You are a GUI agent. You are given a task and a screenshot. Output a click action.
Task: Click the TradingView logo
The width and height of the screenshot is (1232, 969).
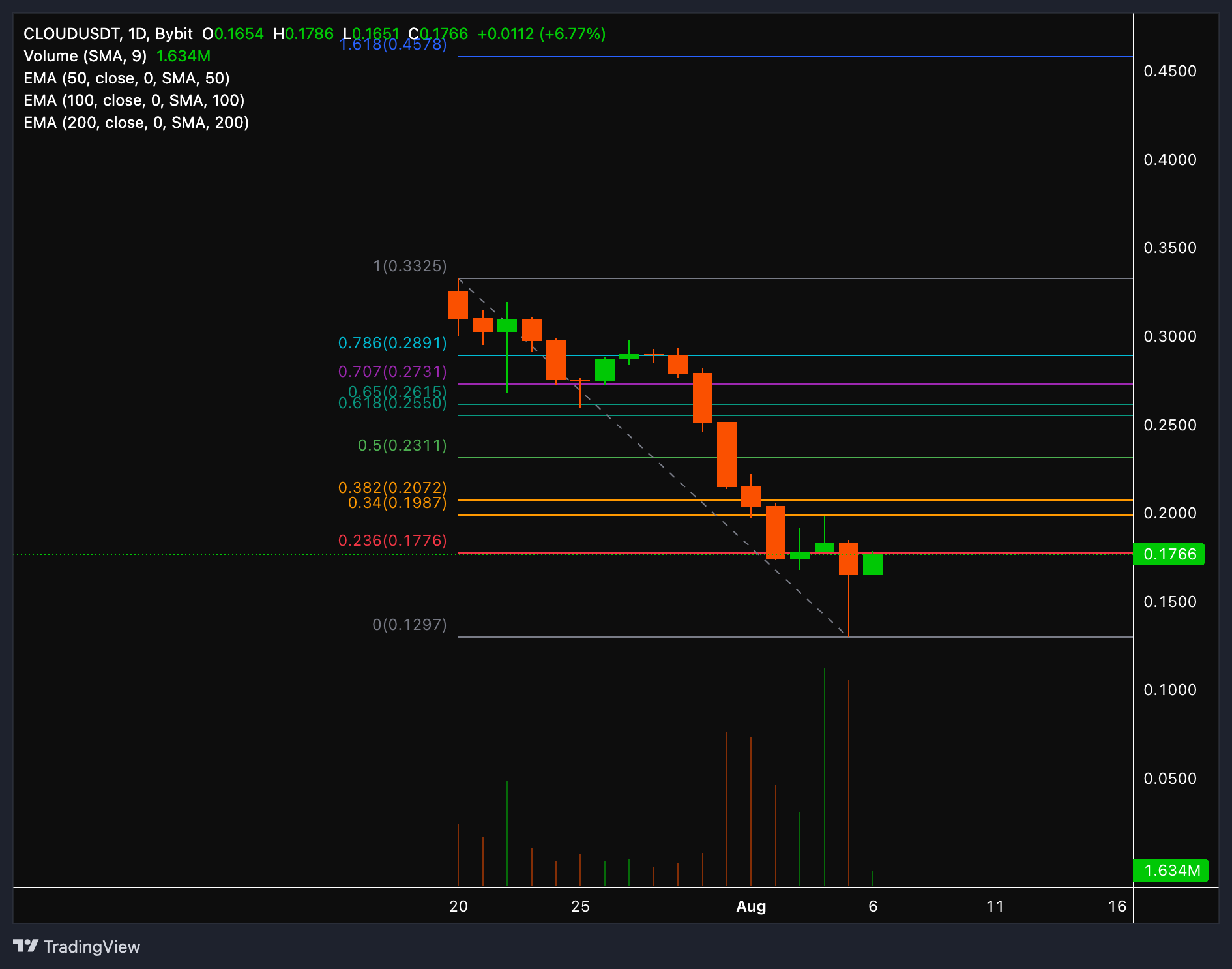coord(76,946)
